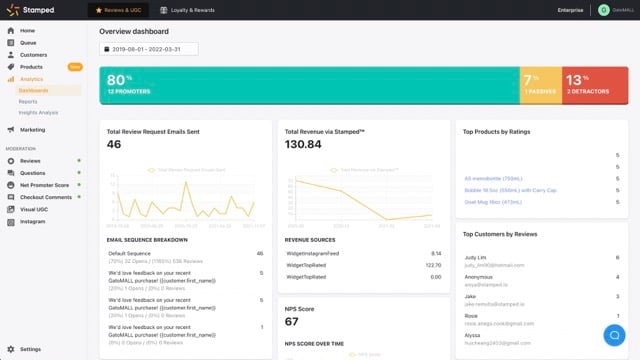Switch to Loyalty & Rewards tab
Image resolution: width=640 pixels, height=360 pixels.
187,10
